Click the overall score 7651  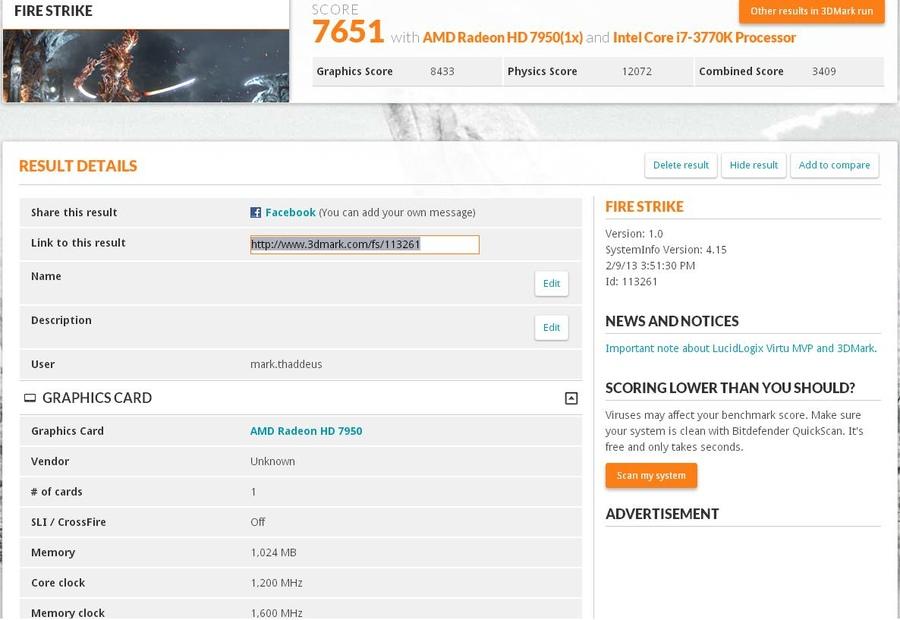(348, 32)
